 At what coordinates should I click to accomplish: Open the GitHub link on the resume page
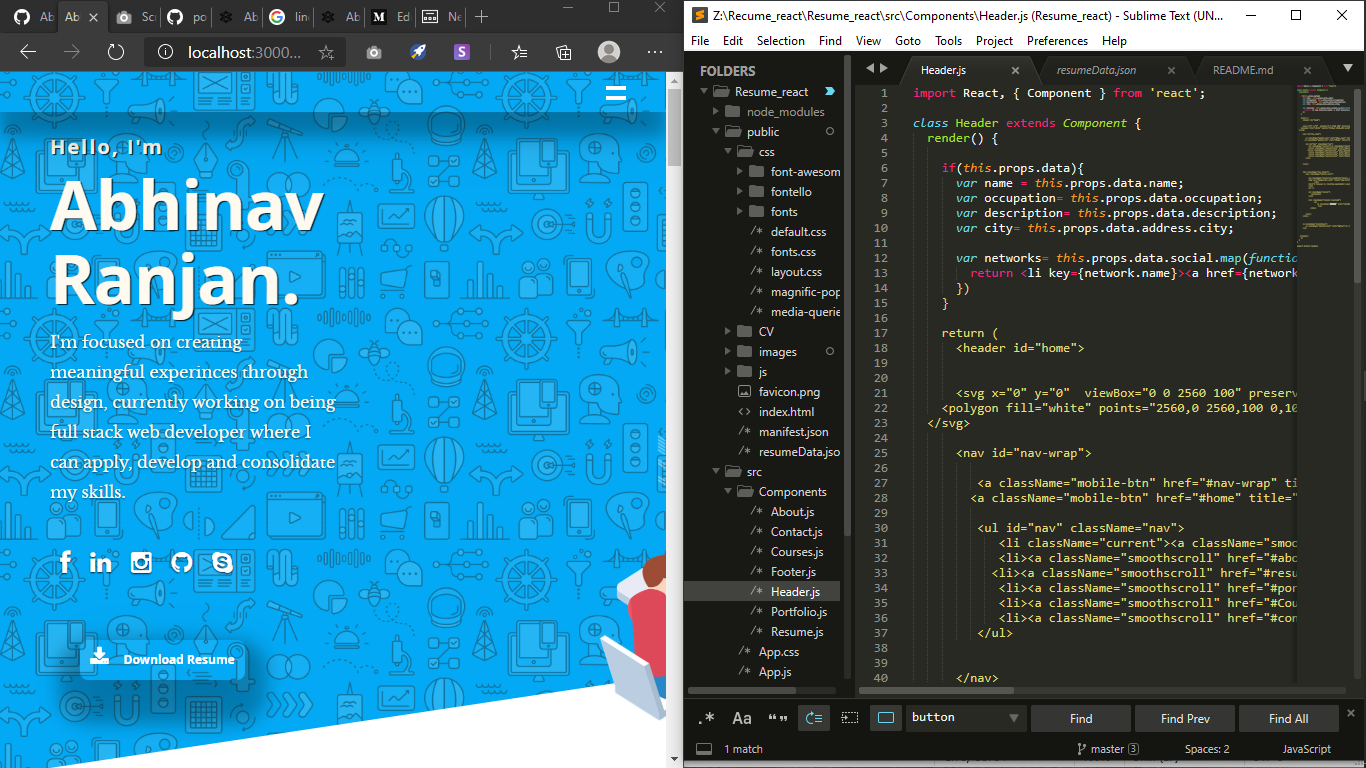[x=181, y=562]
